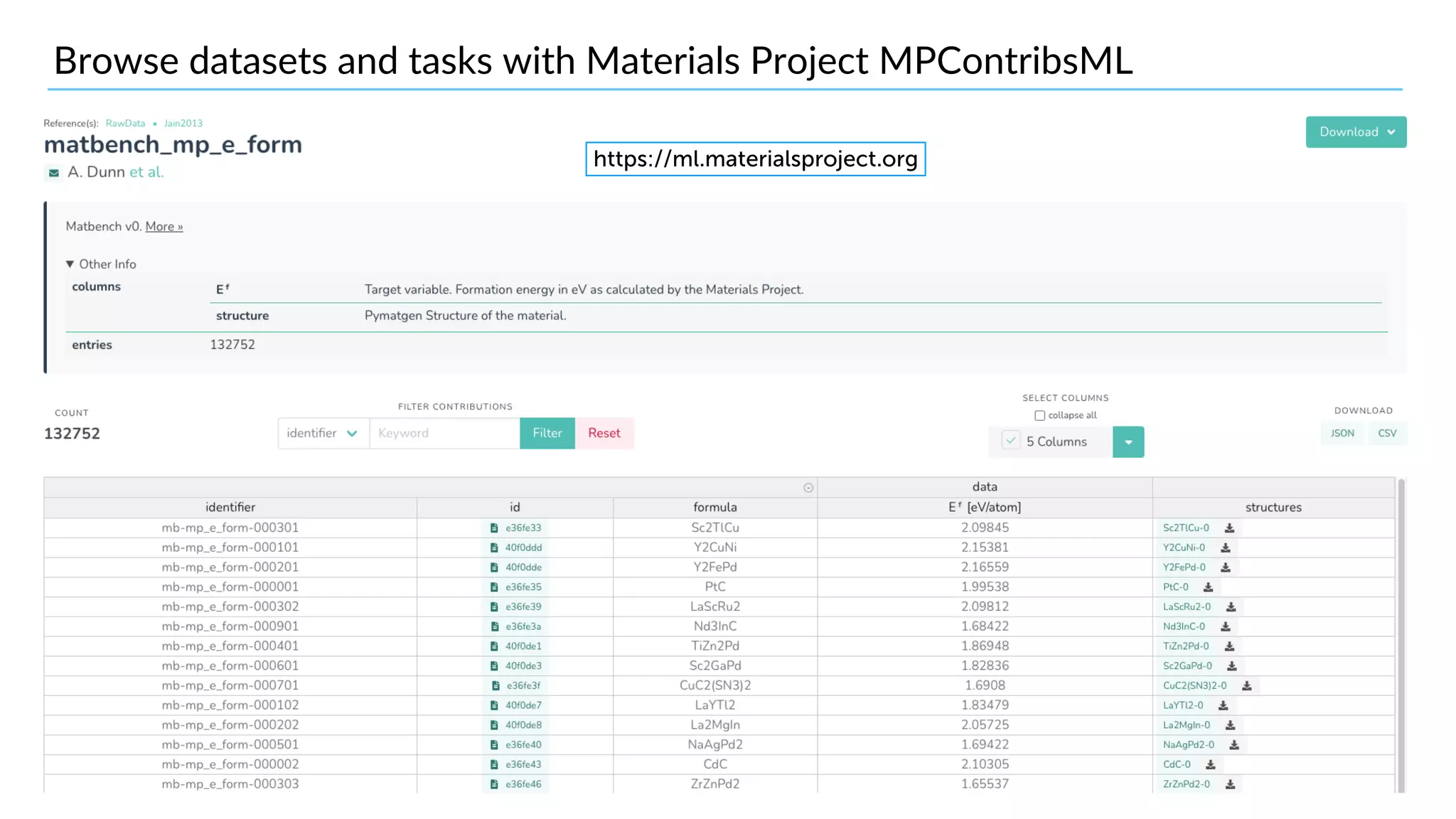Click the document icon beside id 40f0dde

[x=494, y=568]
